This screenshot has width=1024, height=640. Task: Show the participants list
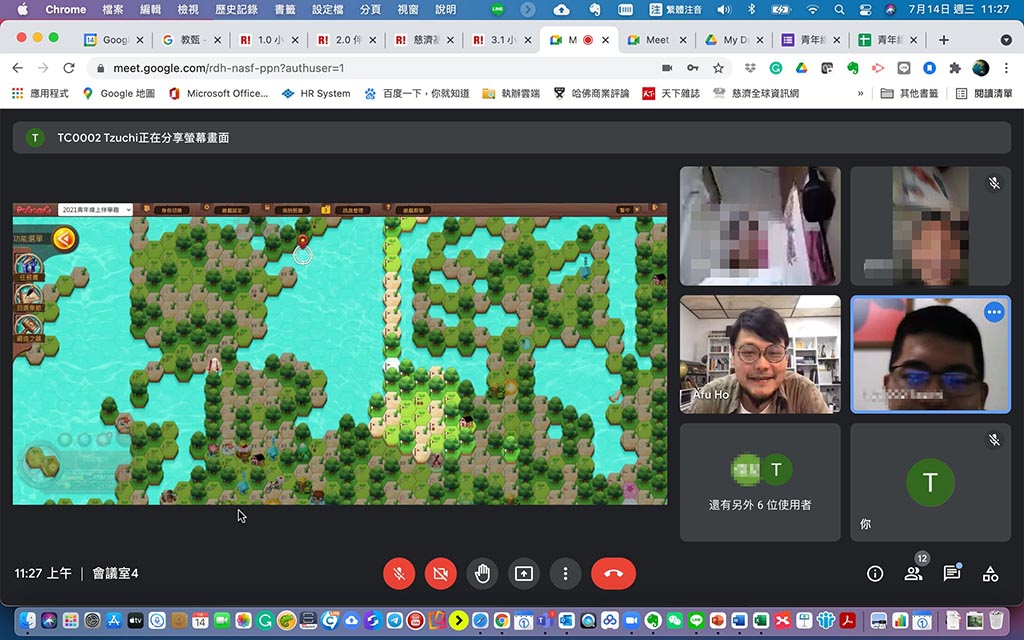[913, 573]
